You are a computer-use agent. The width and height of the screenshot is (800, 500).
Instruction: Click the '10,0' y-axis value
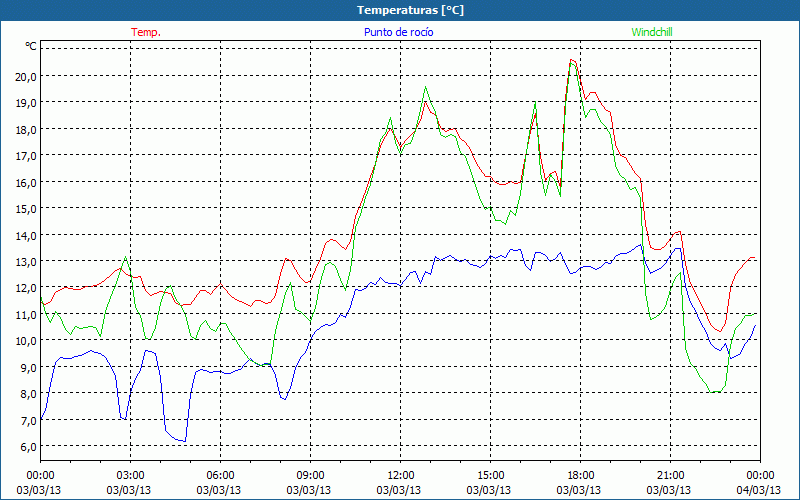tap(26, 341)
